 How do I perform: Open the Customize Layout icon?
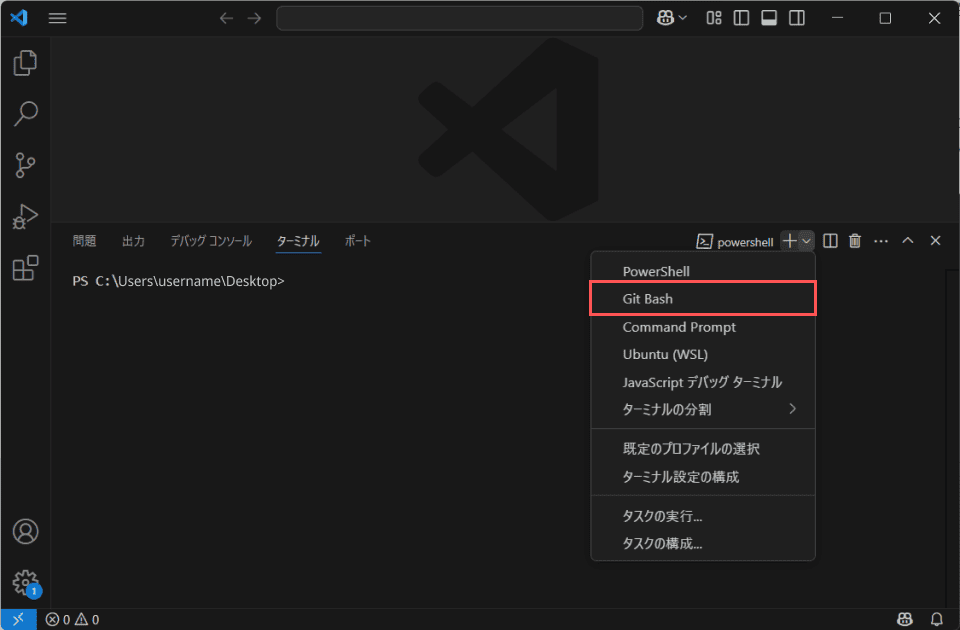click(714, 18)
